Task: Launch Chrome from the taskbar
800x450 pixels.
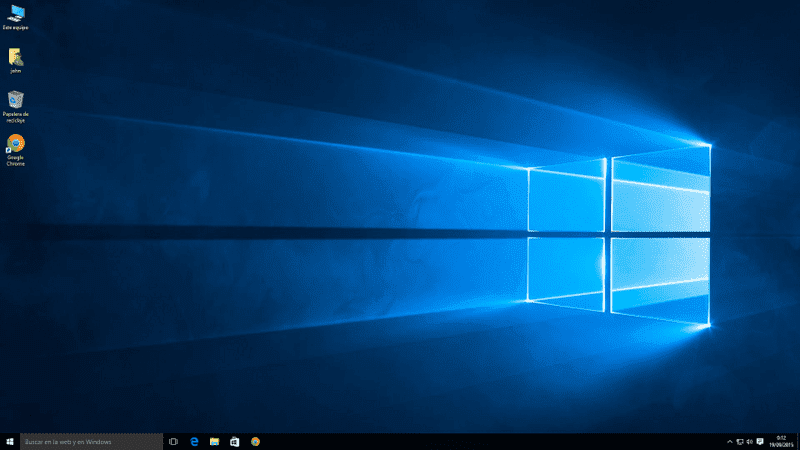Action: click(255, 442)
